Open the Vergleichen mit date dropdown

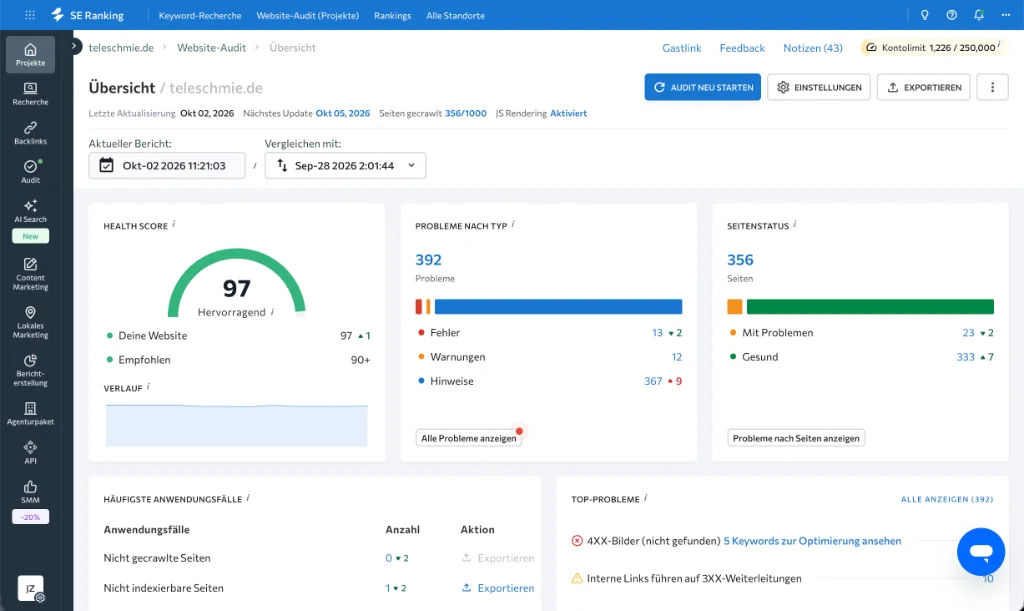pos(345,165)
